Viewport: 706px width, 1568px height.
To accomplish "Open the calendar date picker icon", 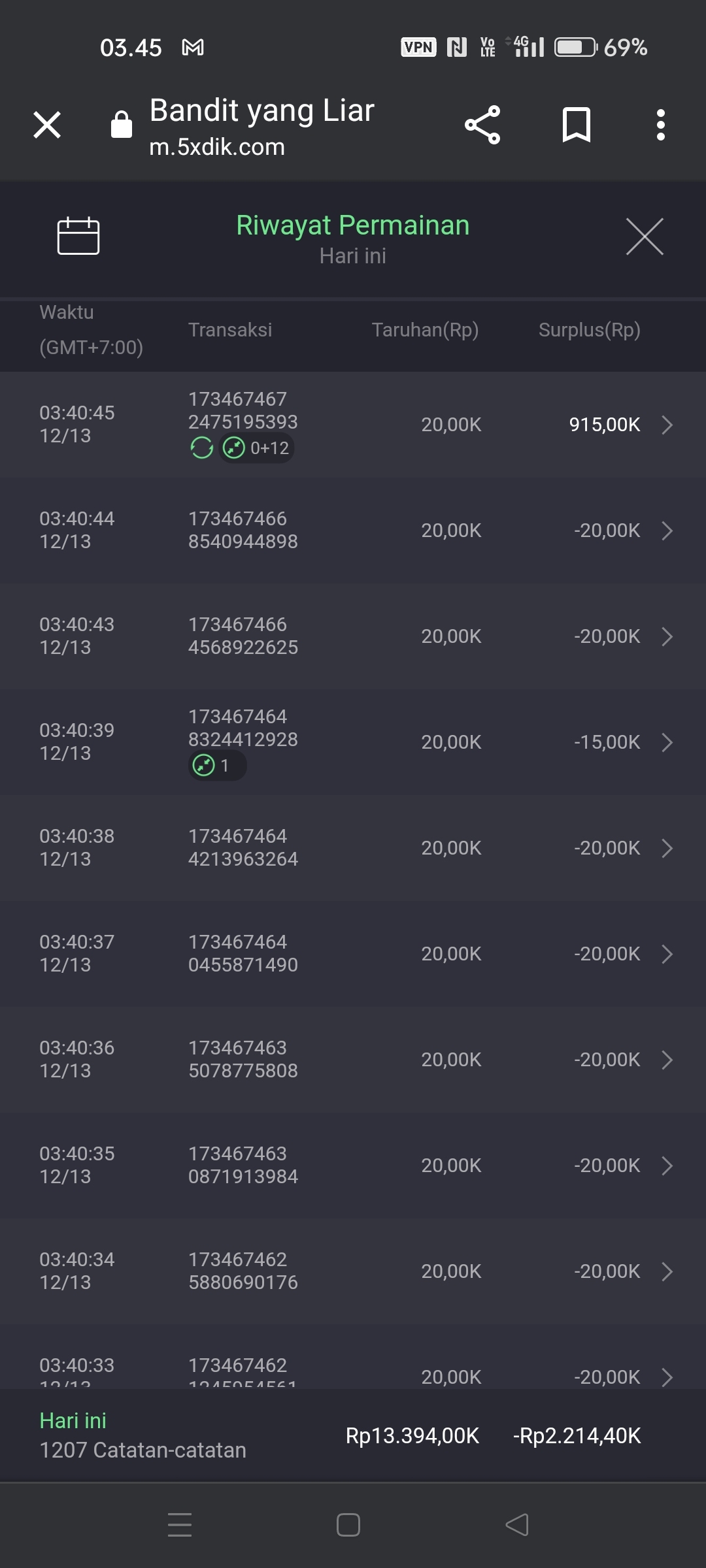I will tap(78, 235).
